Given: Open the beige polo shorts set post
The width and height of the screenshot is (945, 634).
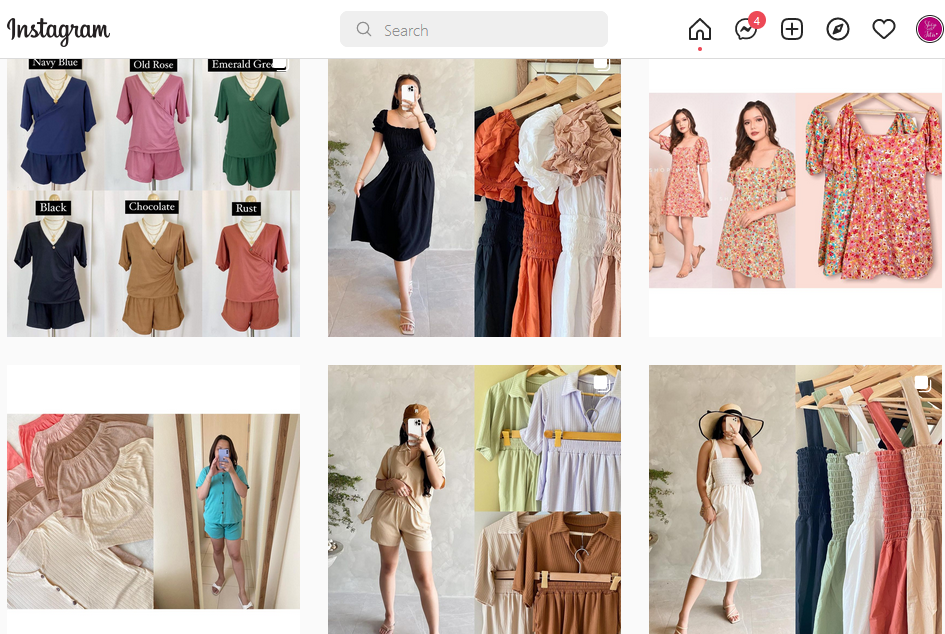Looking at the screenshot, I should (x=474, y=499).
